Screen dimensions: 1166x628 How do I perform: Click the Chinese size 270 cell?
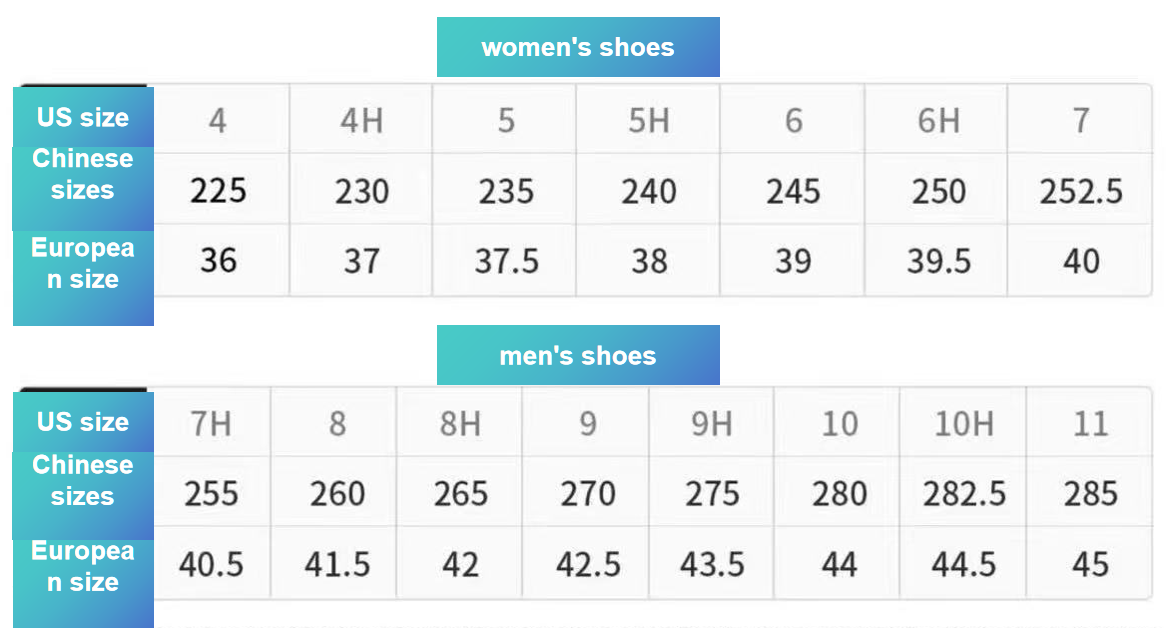point(587,493)
